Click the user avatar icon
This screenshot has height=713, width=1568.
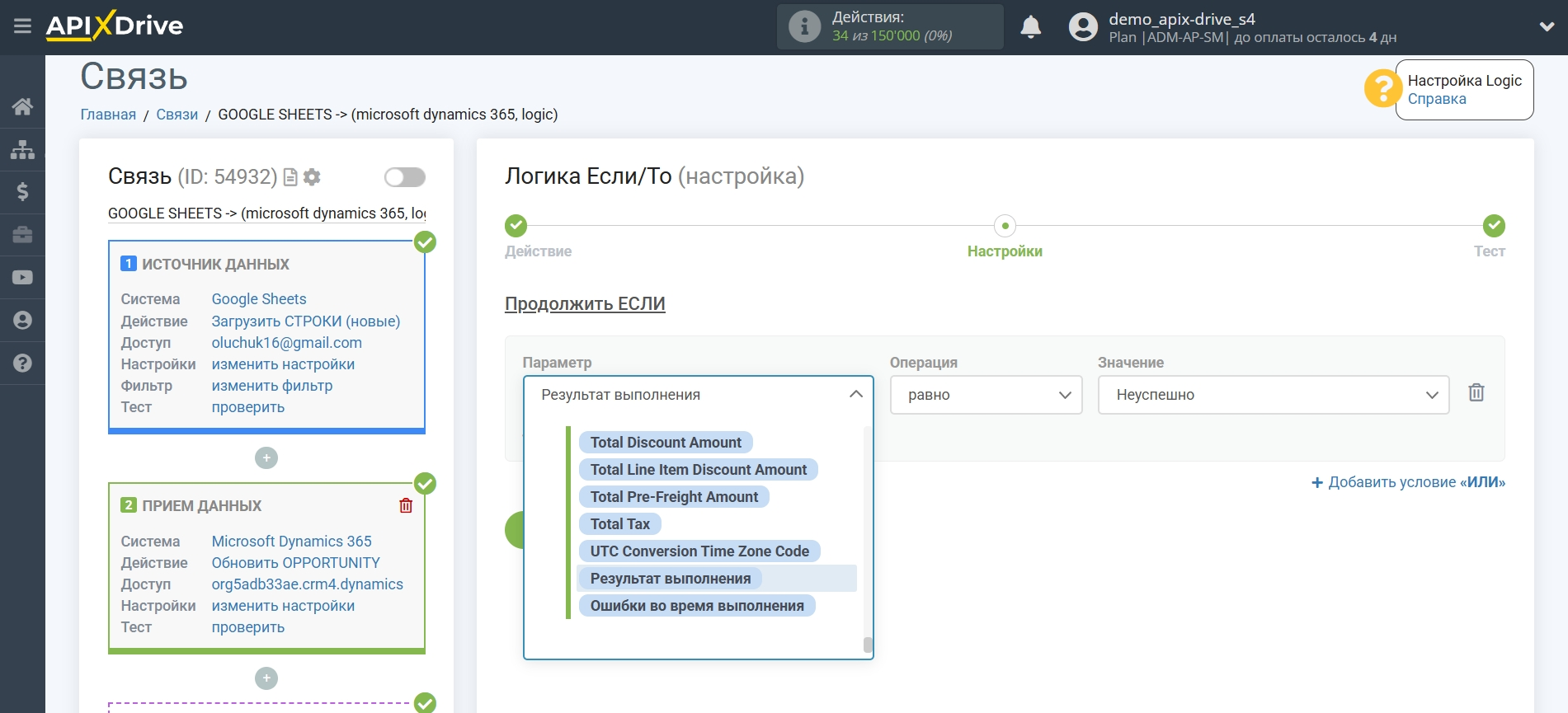coord(1083,27)
